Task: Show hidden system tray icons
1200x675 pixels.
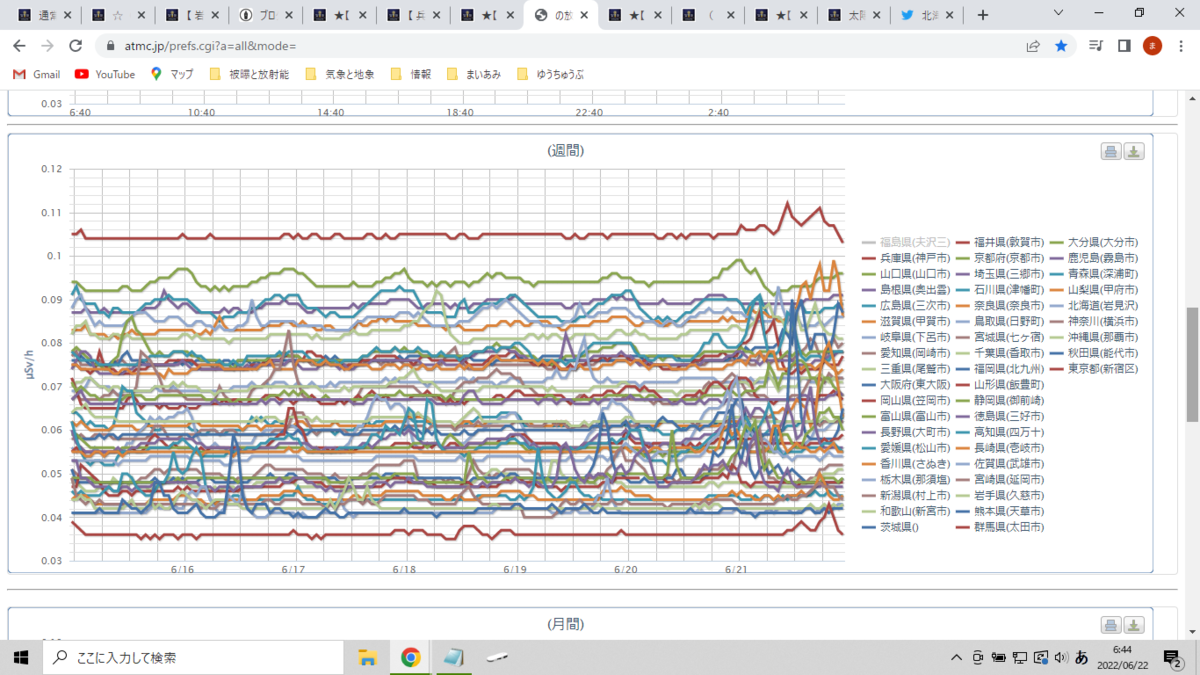Action: 957,657
